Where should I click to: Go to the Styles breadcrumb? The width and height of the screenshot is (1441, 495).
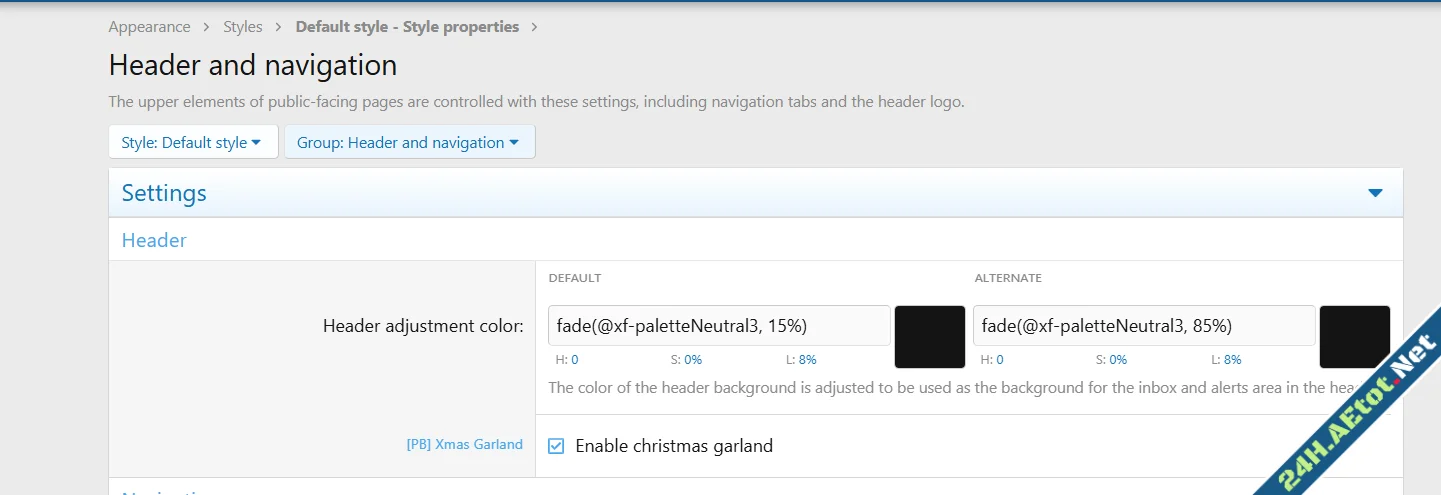point(243,27)
